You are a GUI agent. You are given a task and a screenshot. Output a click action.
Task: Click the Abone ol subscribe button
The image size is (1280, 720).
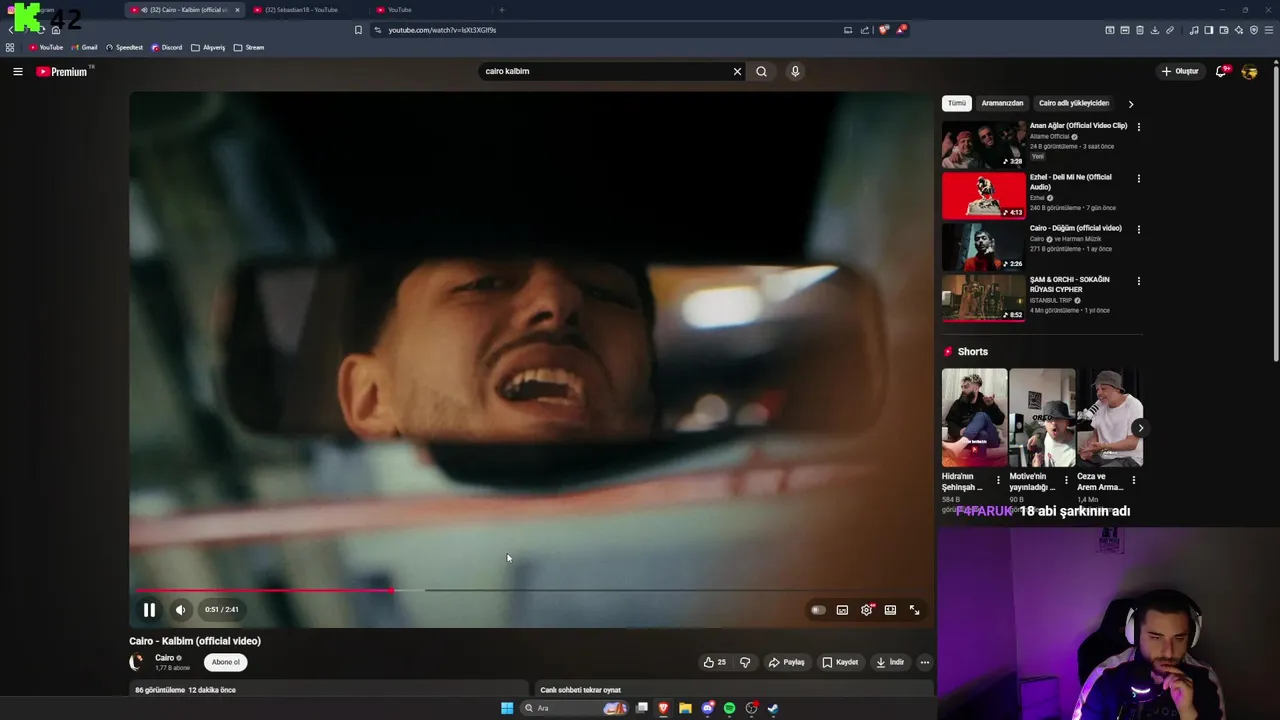[x=226, y=662]
